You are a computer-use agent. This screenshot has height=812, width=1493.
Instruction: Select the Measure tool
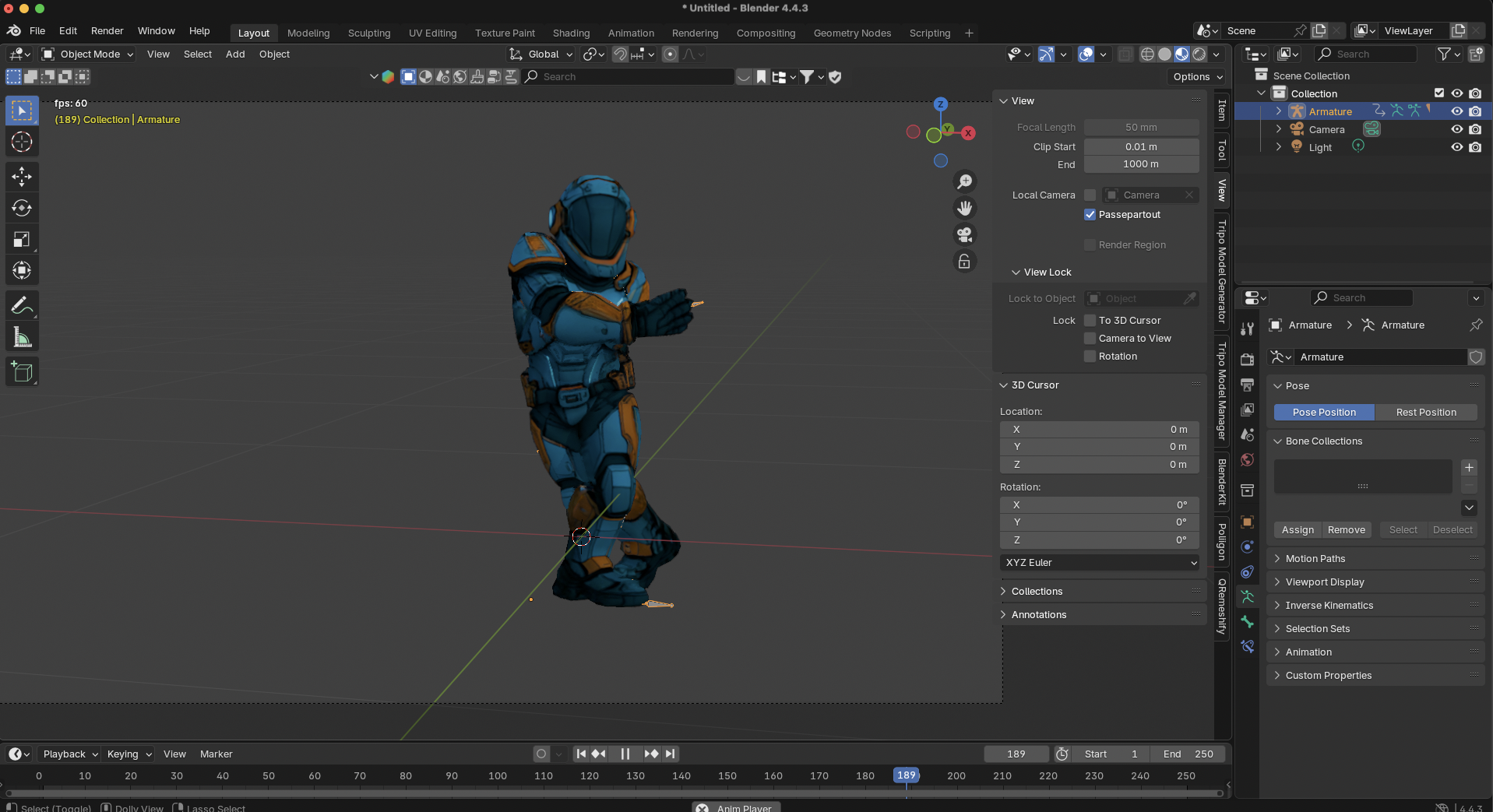pos(22,338)
